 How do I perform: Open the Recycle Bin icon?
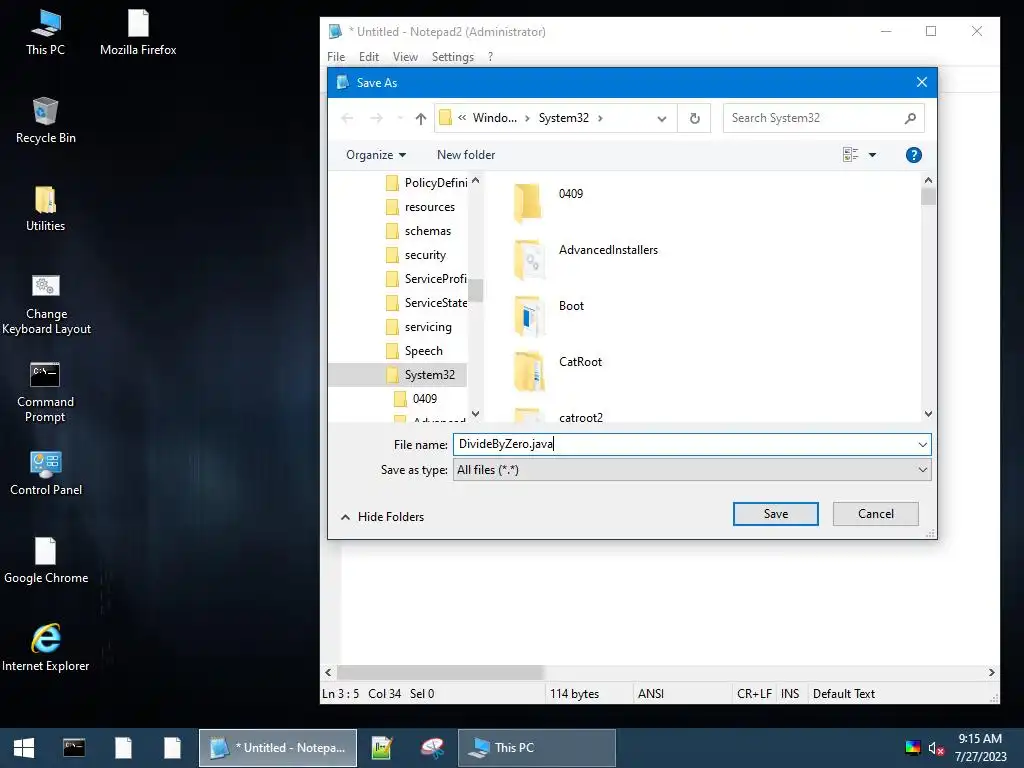(x=45, y=121)
